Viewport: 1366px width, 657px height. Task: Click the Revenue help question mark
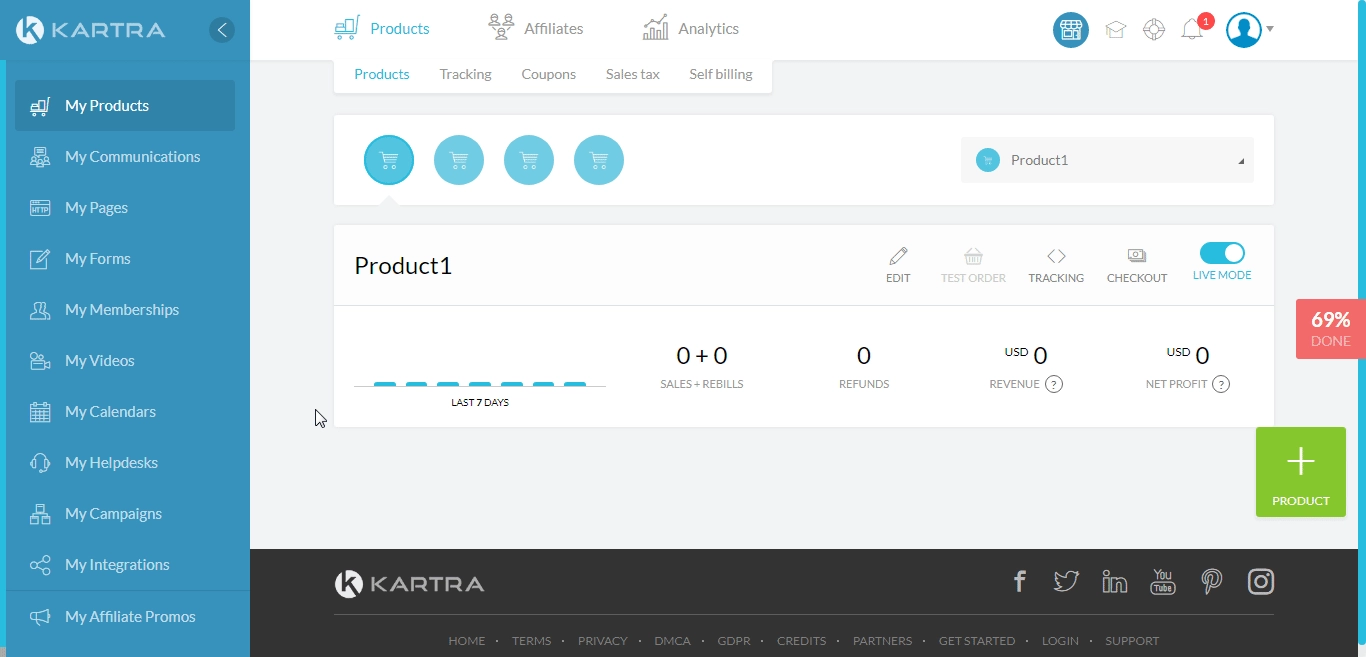(x=1054, y=384)
